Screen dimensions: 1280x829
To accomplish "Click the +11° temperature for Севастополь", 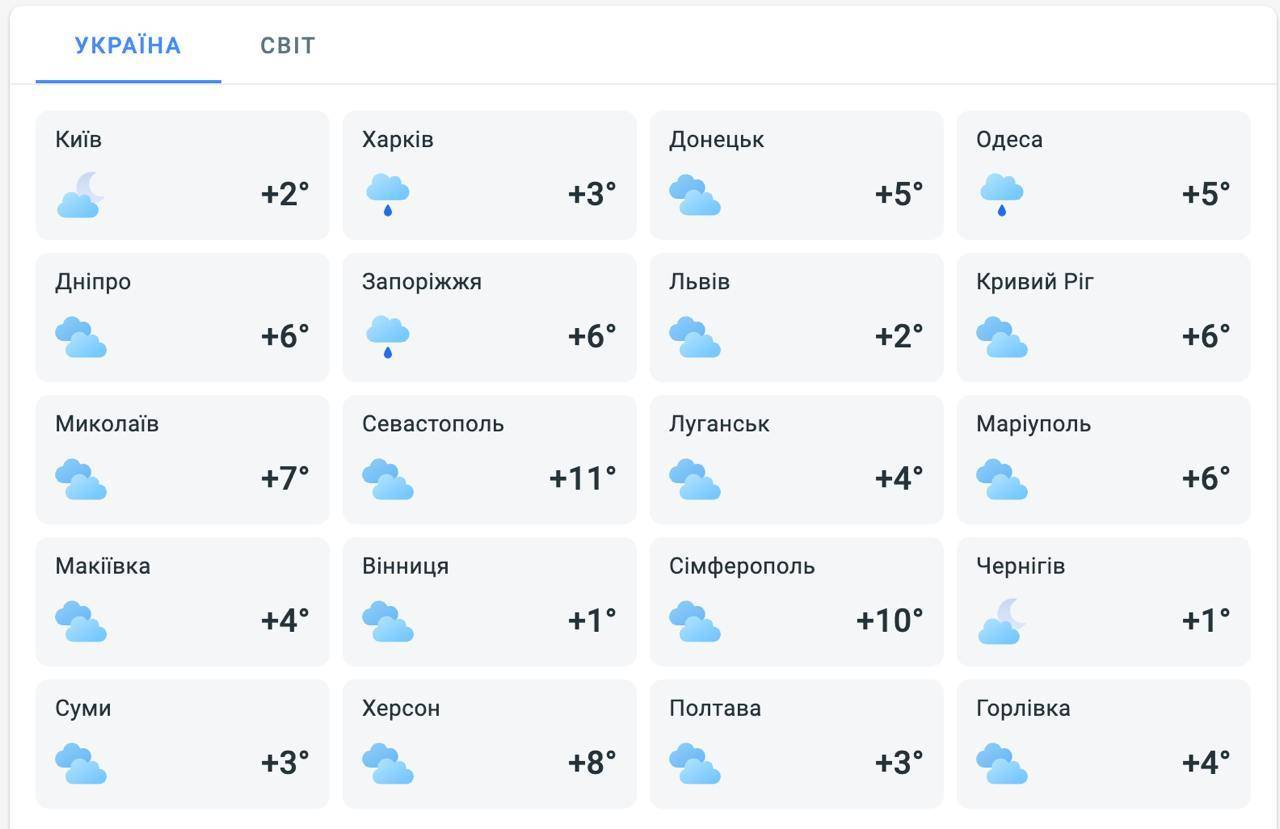I will (x=583, y=478).
